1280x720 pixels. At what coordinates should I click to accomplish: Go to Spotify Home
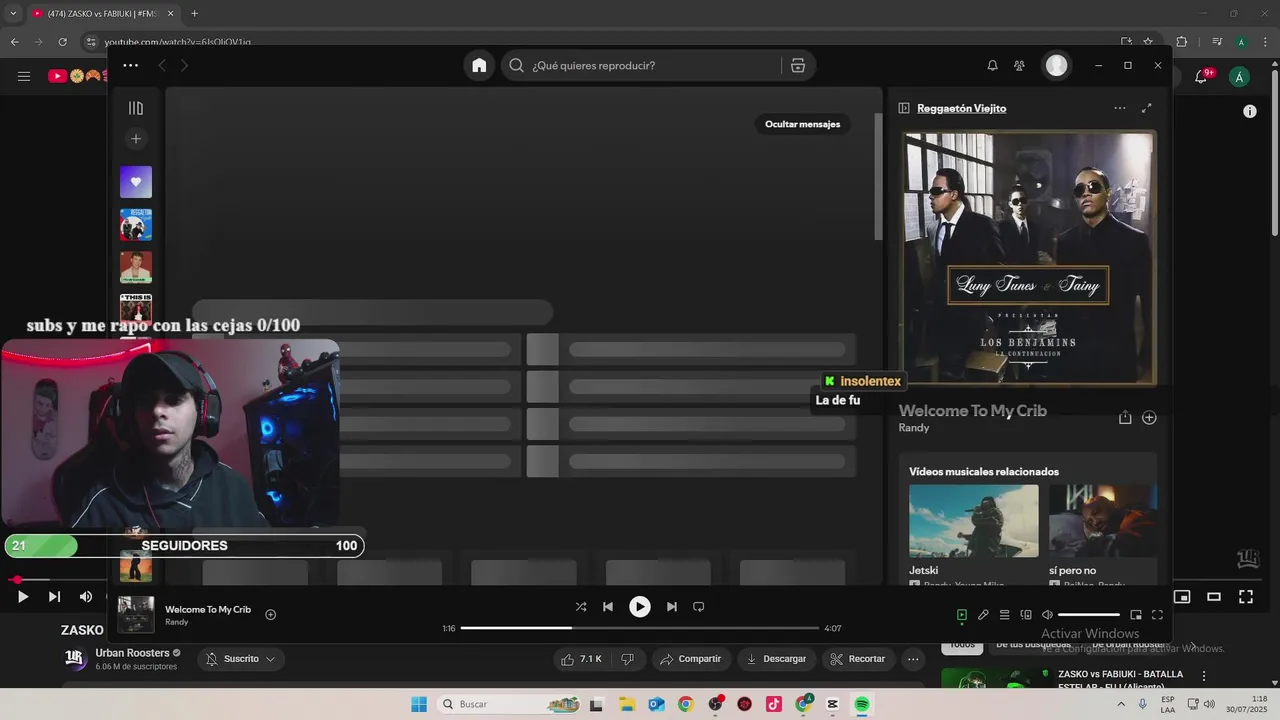pyautogui.click(x=479, y=65)
